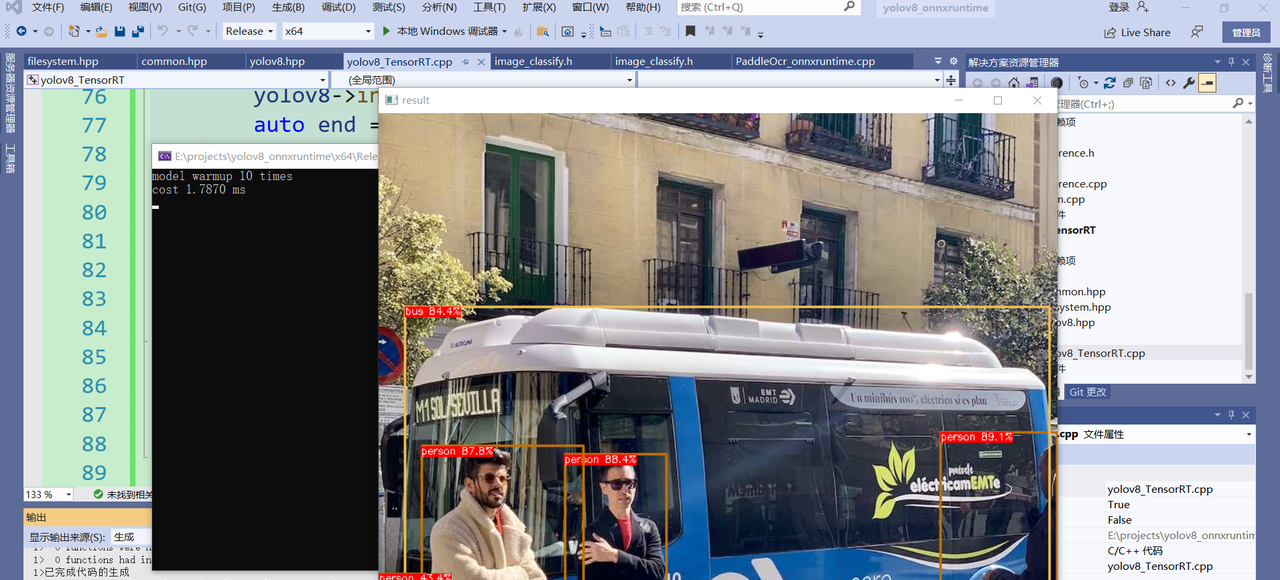Open the x64 platform dropdown

pos(327,32)
